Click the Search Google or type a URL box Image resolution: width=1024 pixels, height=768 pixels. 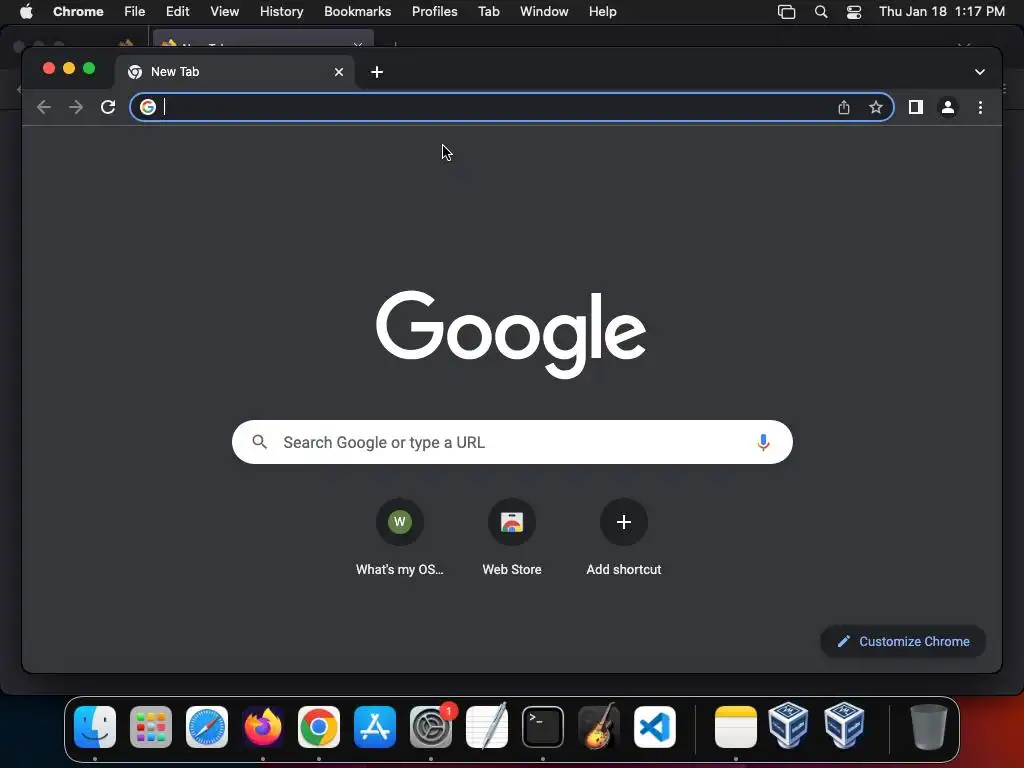pyautogui.click(x=512, y=442)
